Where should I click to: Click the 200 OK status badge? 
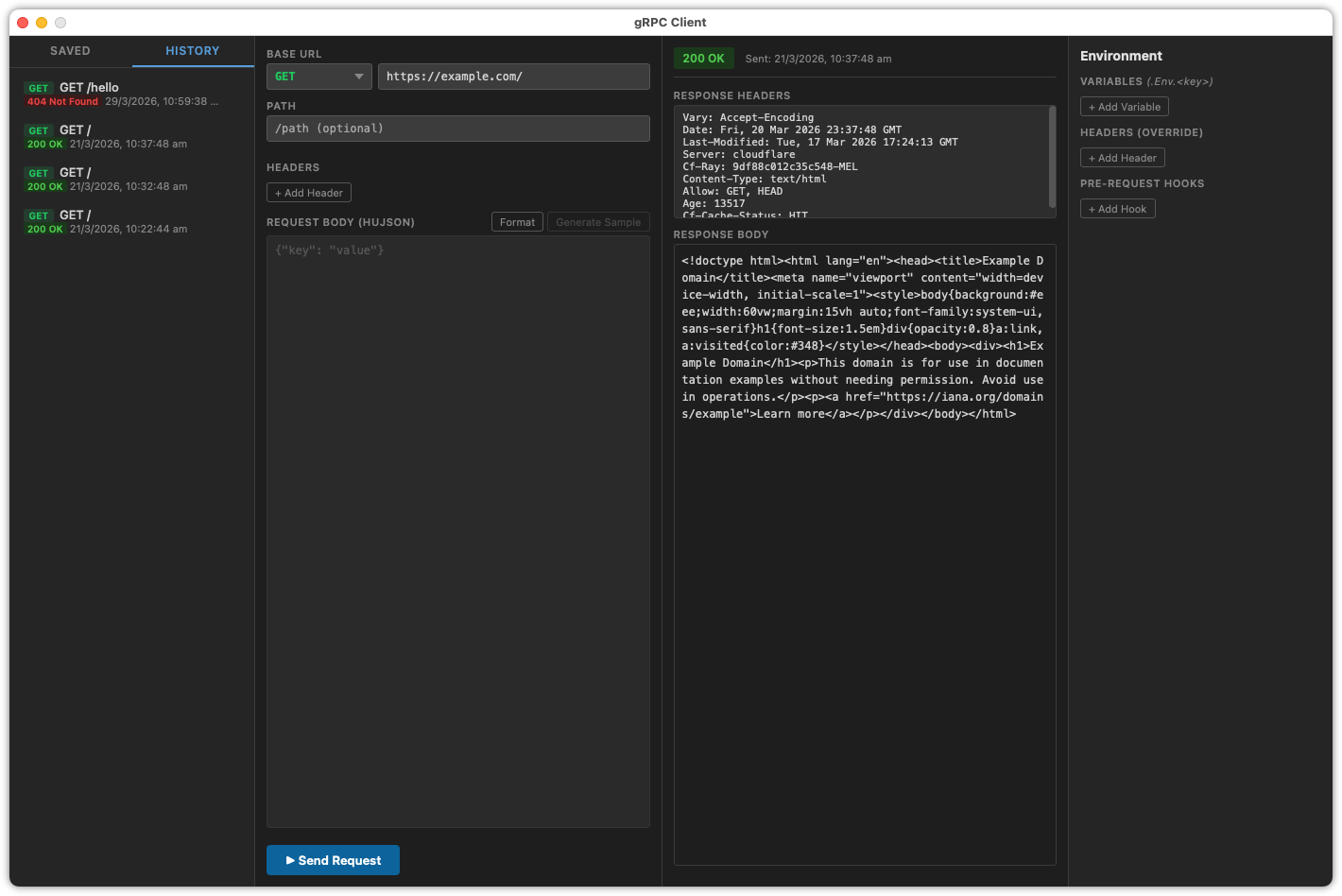(703, 59)
